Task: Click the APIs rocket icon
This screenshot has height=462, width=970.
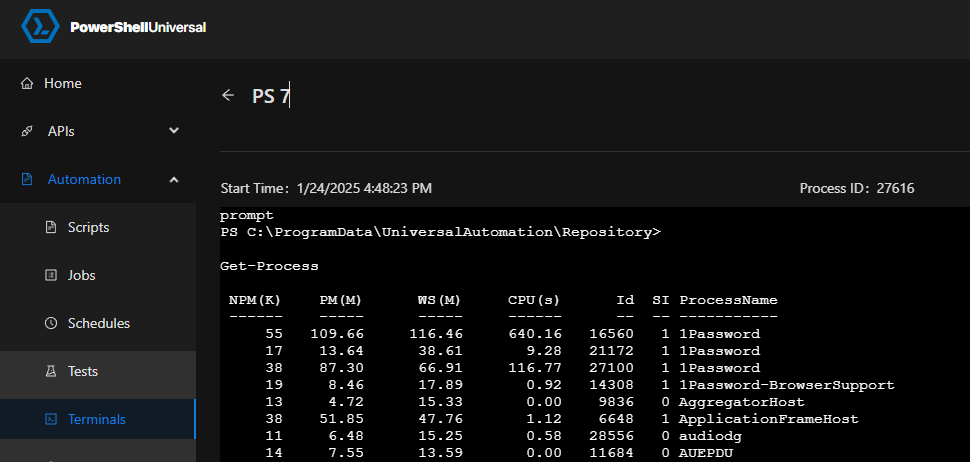Action: (x=27, y=131)
